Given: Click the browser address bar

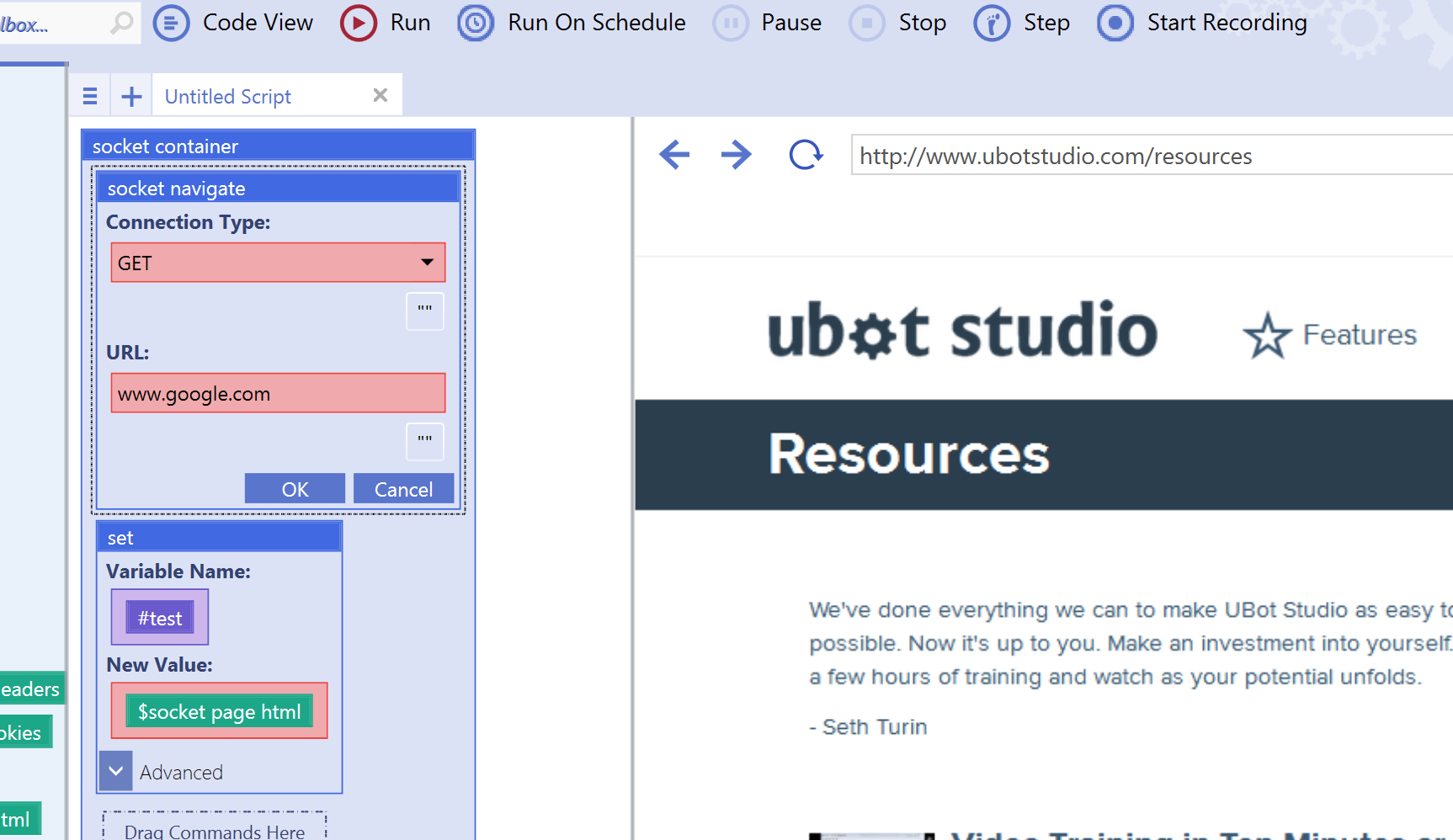Looking at the screenshot, I should click(x=1152, y=156).
